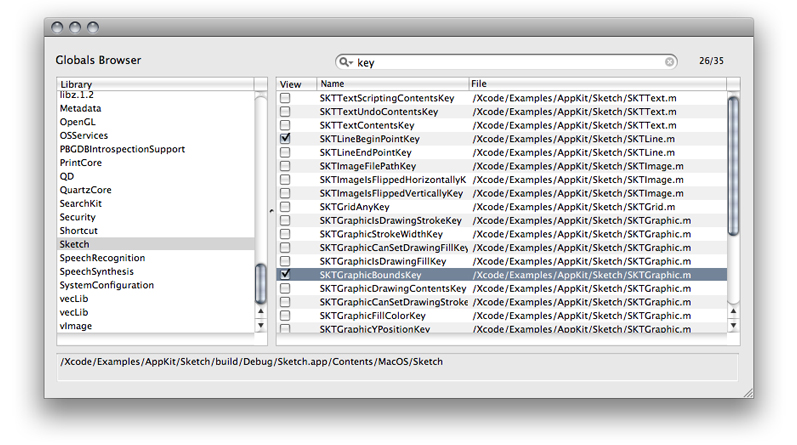
Task: Click results table scroll down arrow
Action: [x=733, y=325]
